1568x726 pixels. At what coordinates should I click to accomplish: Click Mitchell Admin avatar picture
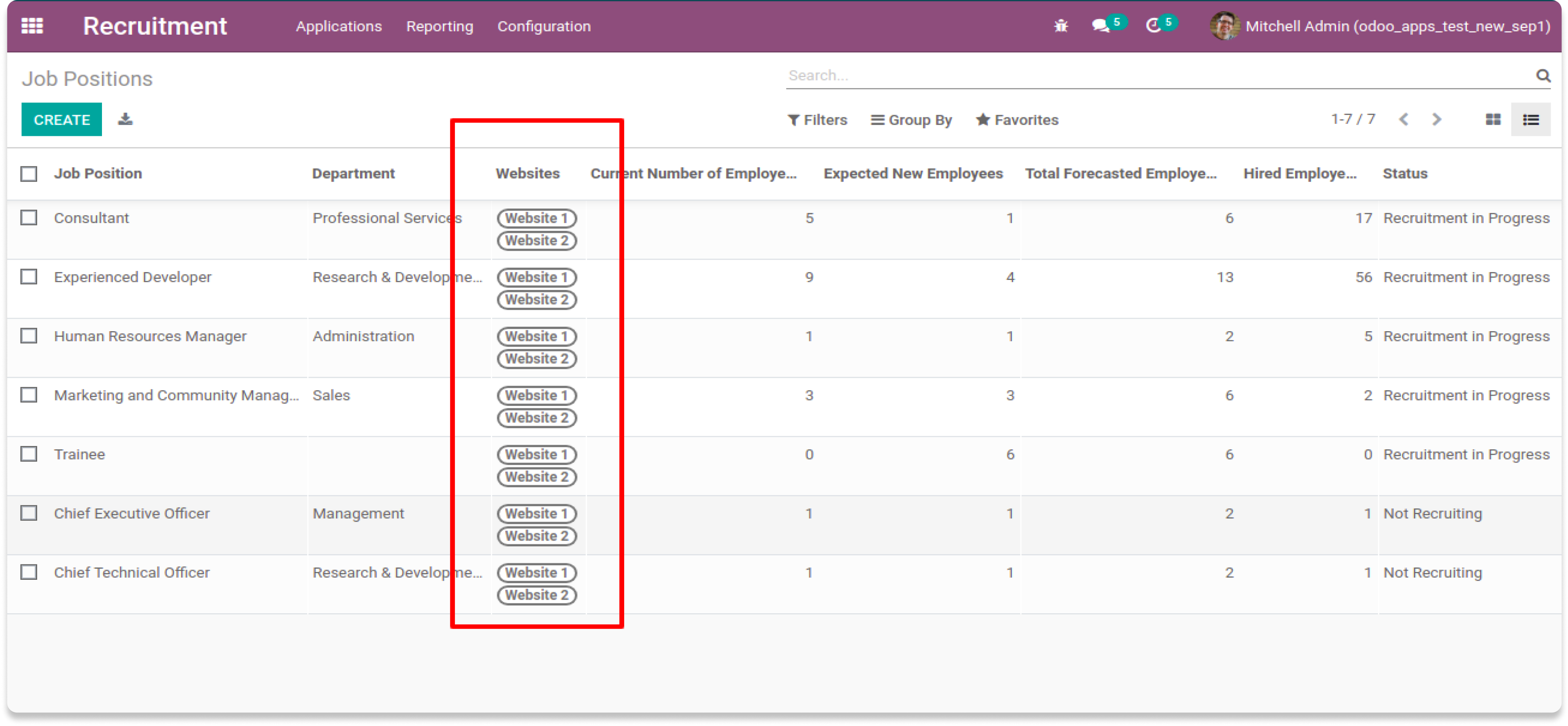click(1224, 26)
